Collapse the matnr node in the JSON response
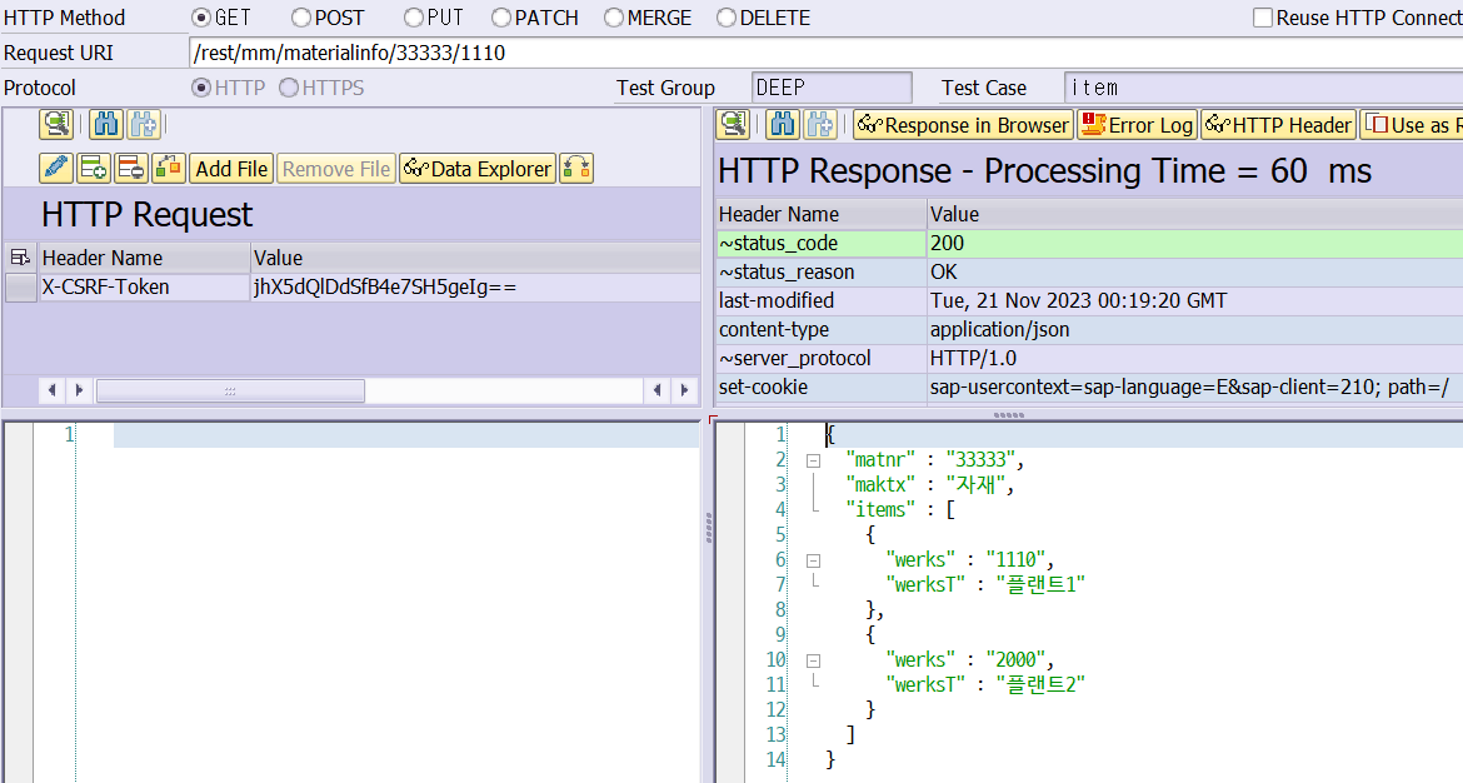The width and height of the screenshot is (1464, 784). coord(813,459)
